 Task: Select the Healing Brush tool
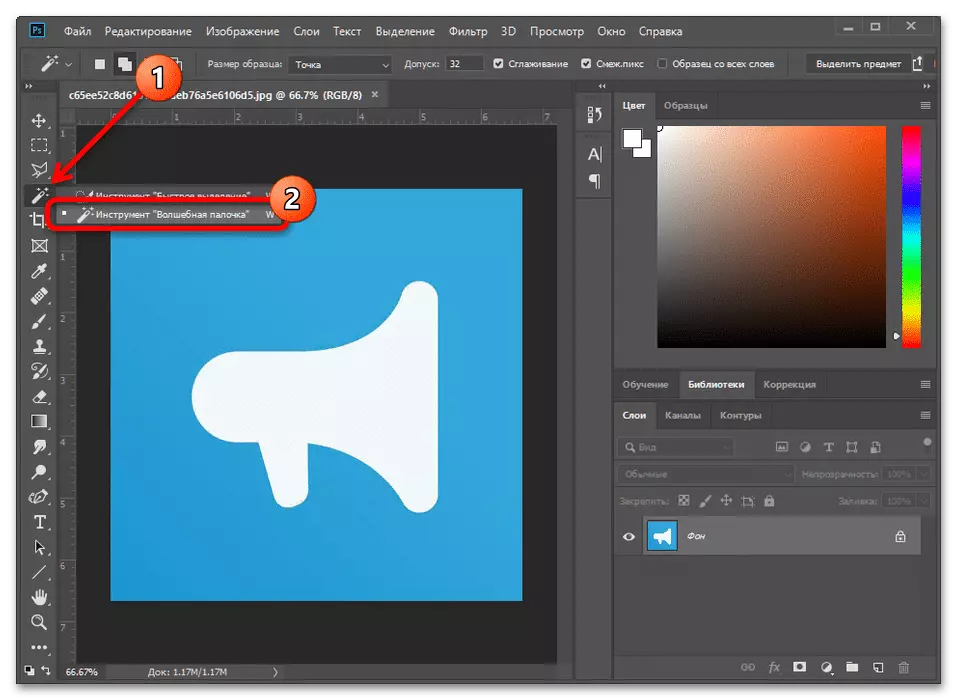click(39, 297)
